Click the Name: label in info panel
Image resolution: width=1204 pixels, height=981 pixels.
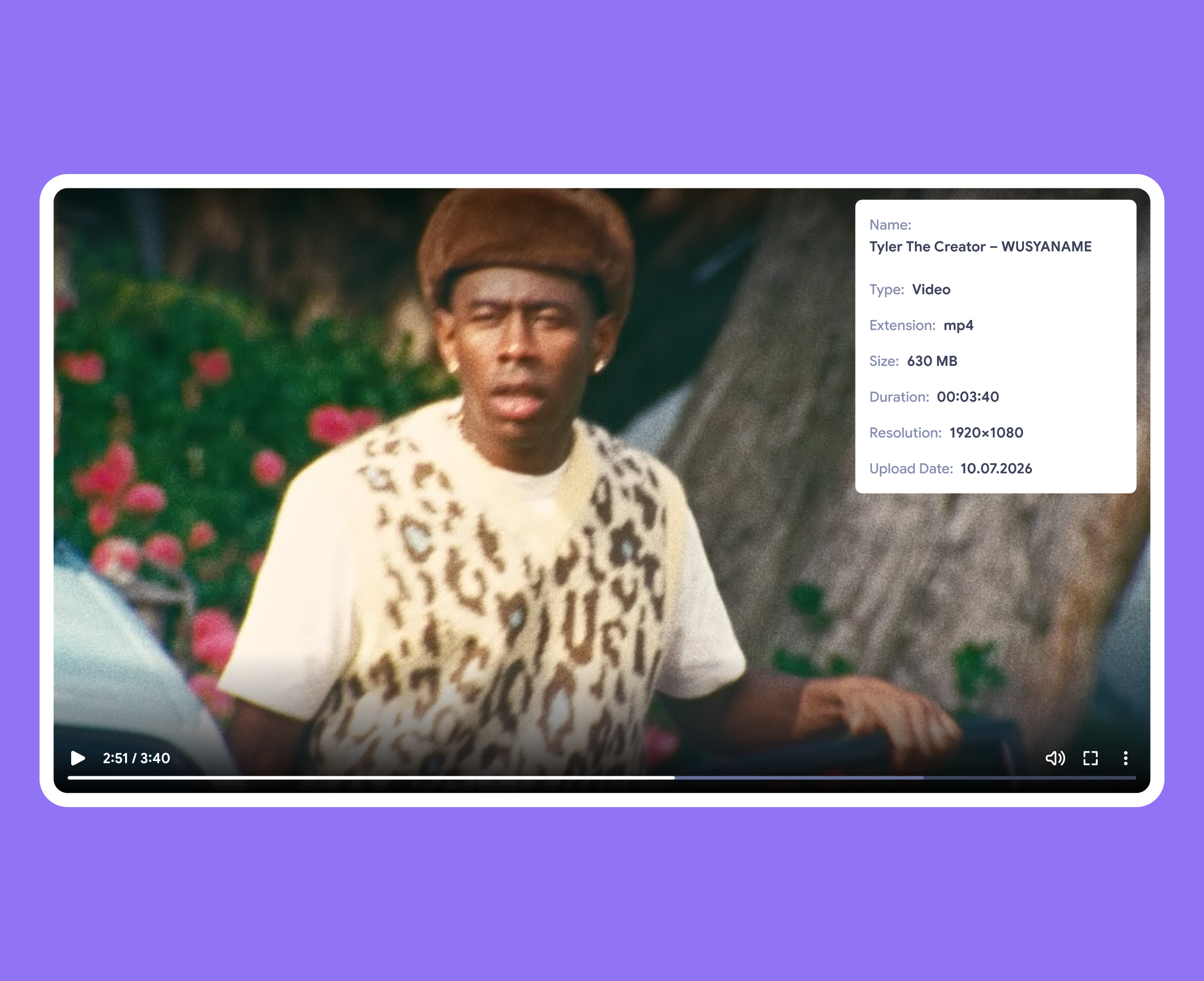point(890,225)
